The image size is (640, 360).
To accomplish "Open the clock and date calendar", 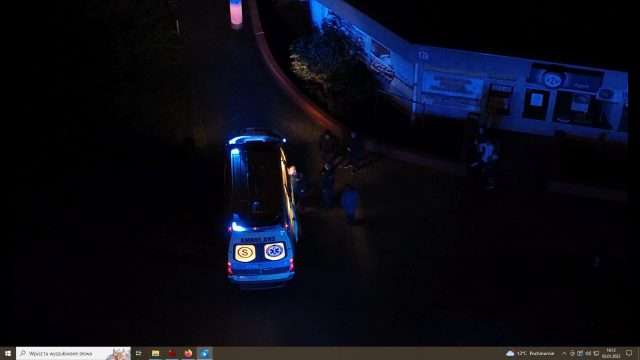I will (x=611, y=353).
